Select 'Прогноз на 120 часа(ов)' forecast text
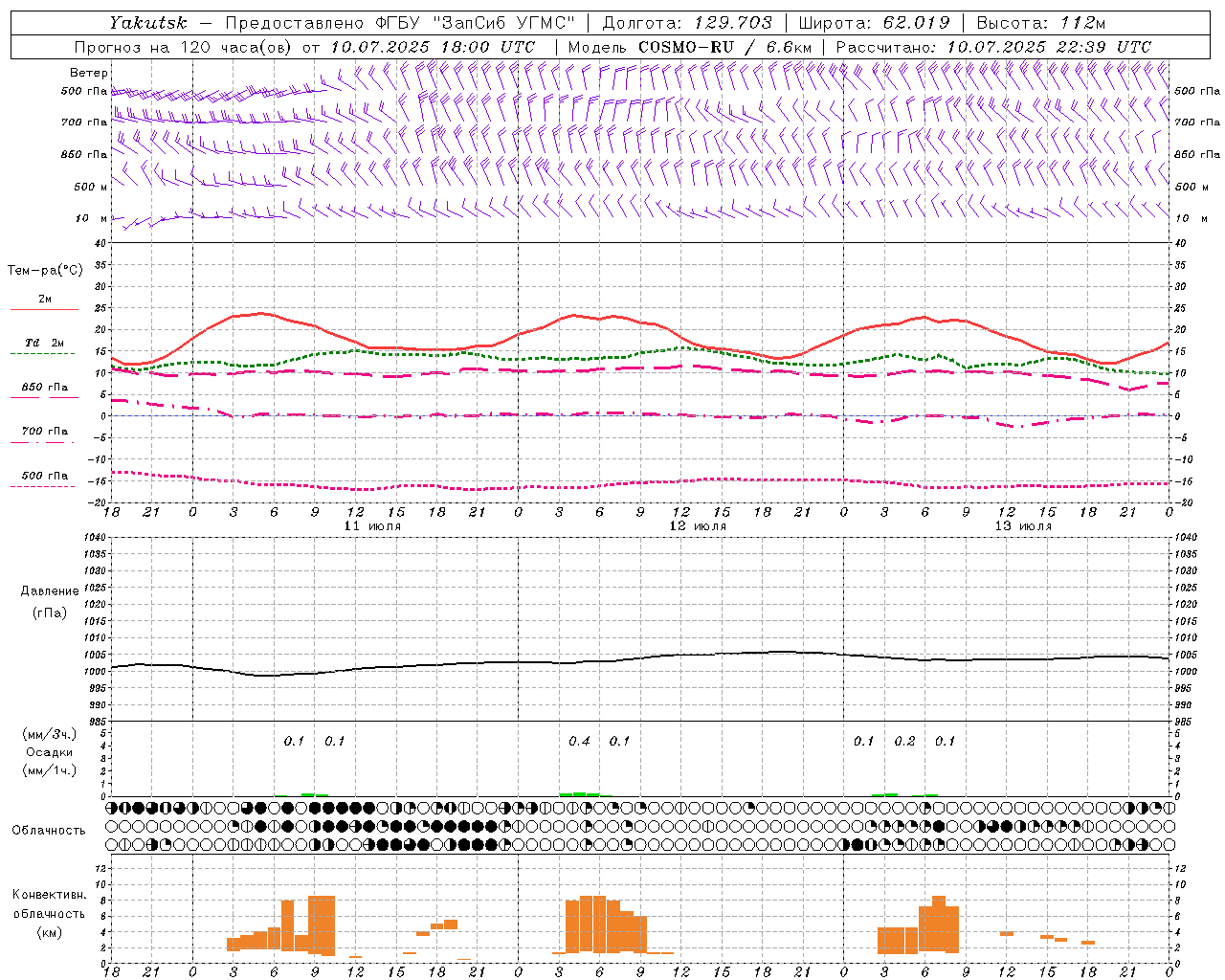The image size is (1225, 980). (185, 47)
